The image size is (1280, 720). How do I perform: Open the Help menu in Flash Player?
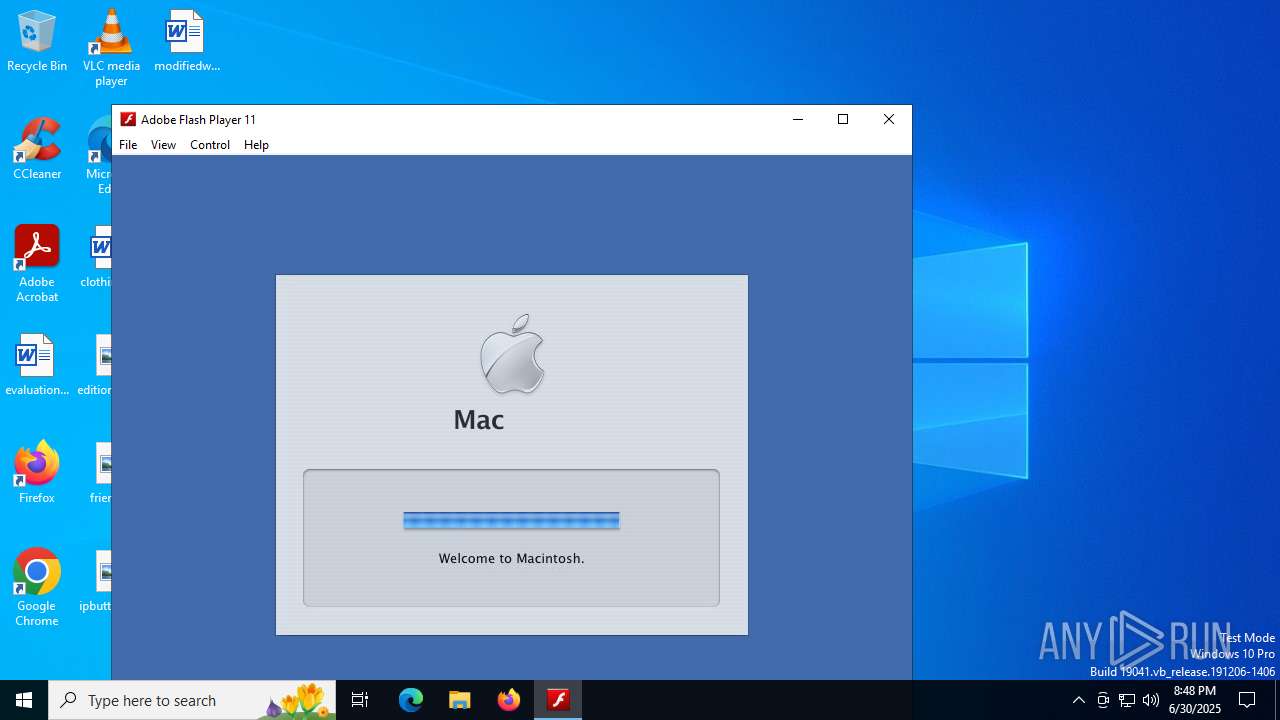(x=256, y=145)
